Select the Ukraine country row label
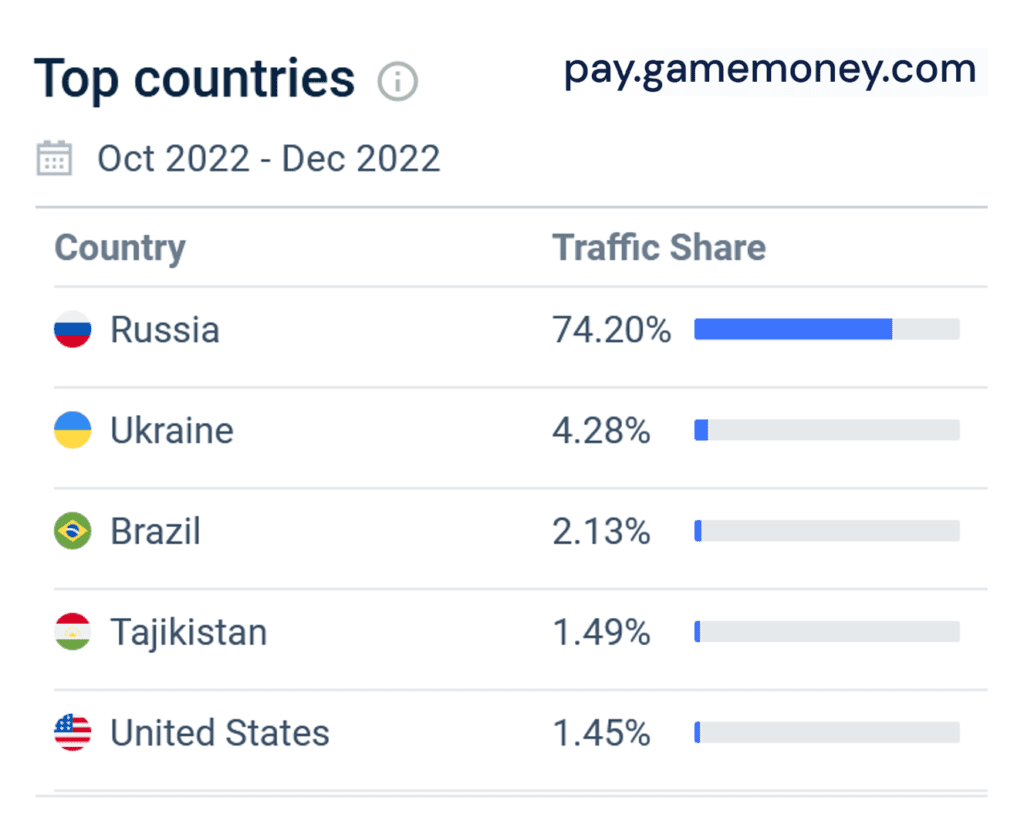The image size is (1024, 838). [172, 430]
